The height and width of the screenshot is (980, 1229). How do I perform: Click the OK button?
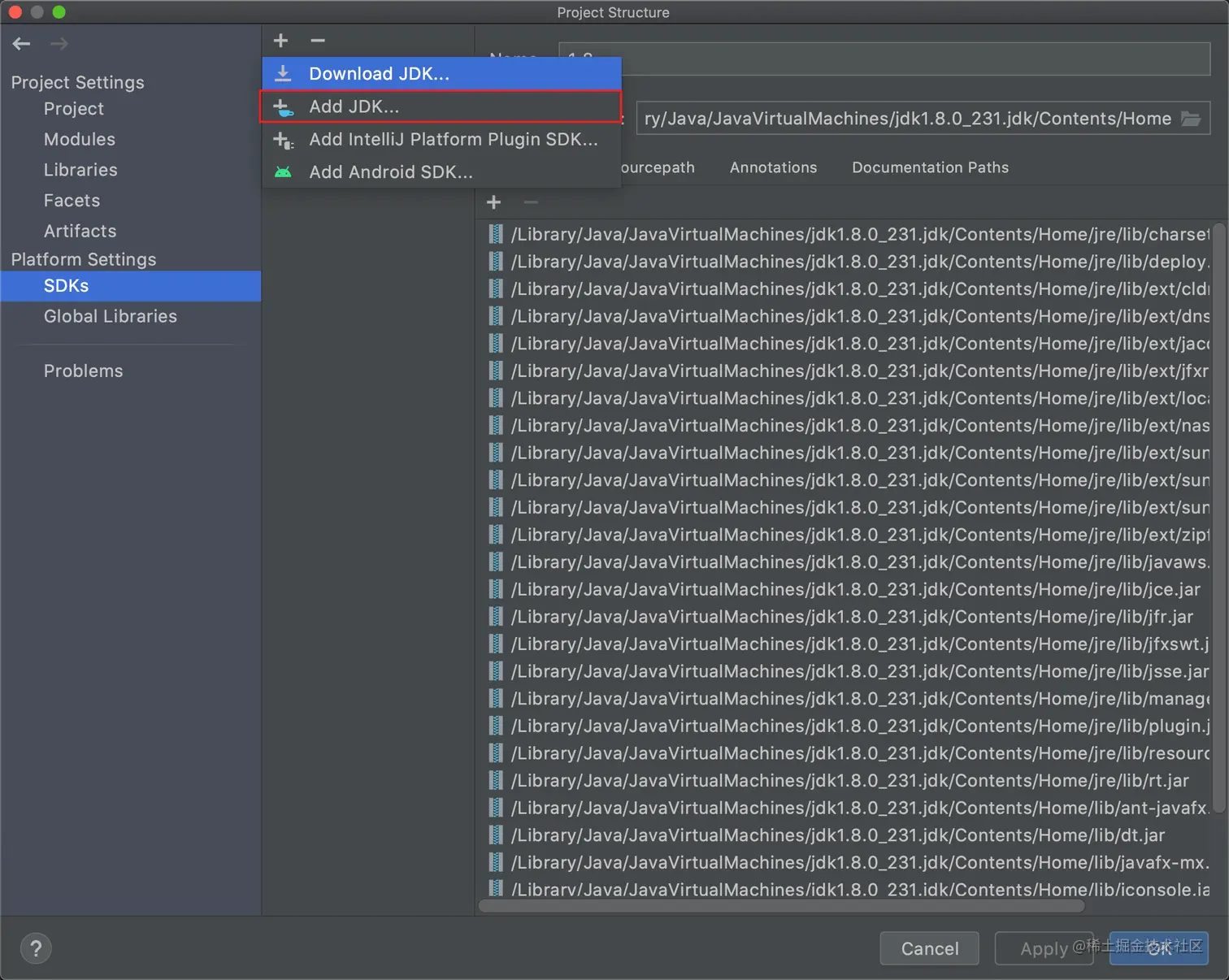(x=1159, y=948)
